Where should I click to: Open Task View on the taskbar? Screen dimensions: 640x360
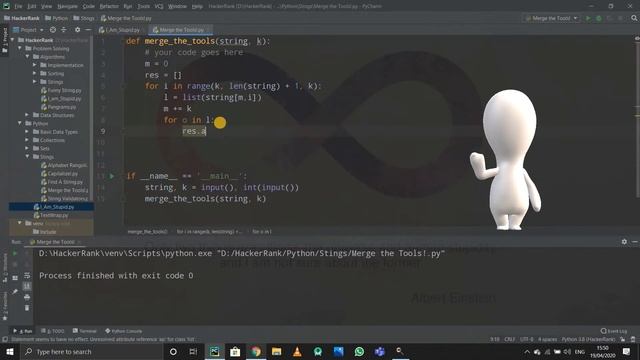click(193, 351)
